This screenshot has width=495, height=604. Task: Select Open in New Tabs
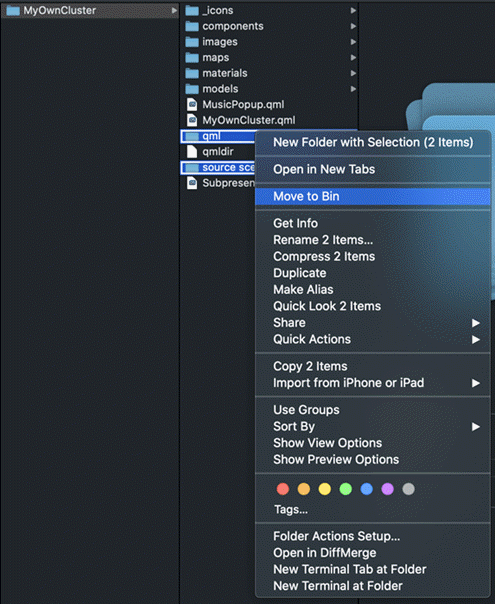(373, 169)
